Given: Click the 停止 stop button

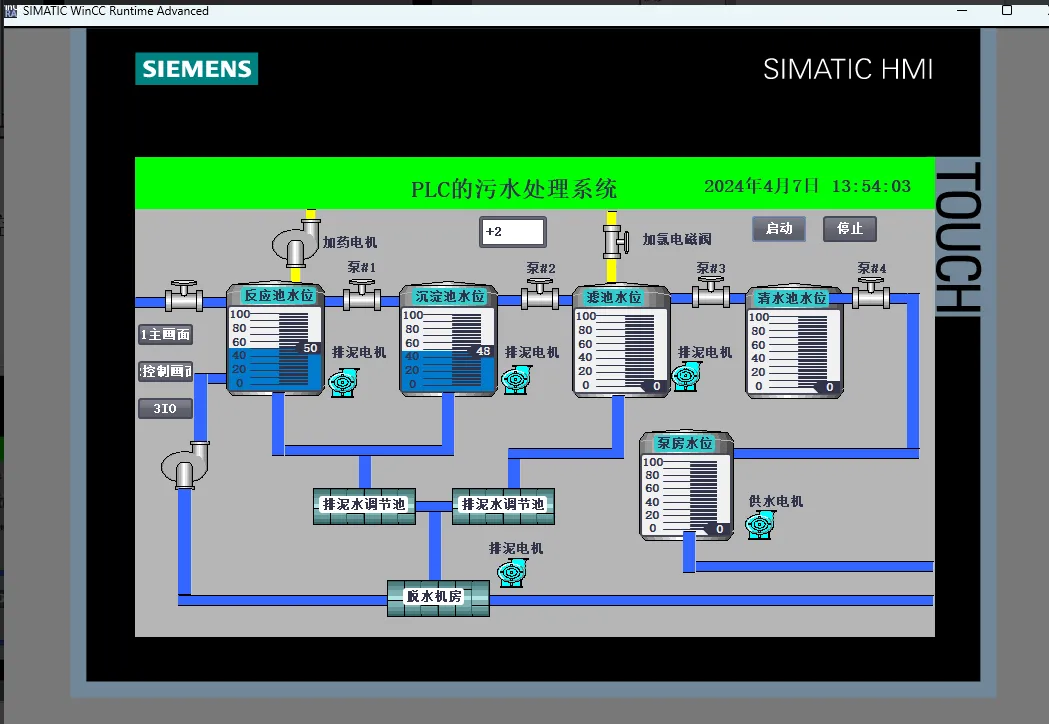Looking at the screenshot, I should [850, 229].
